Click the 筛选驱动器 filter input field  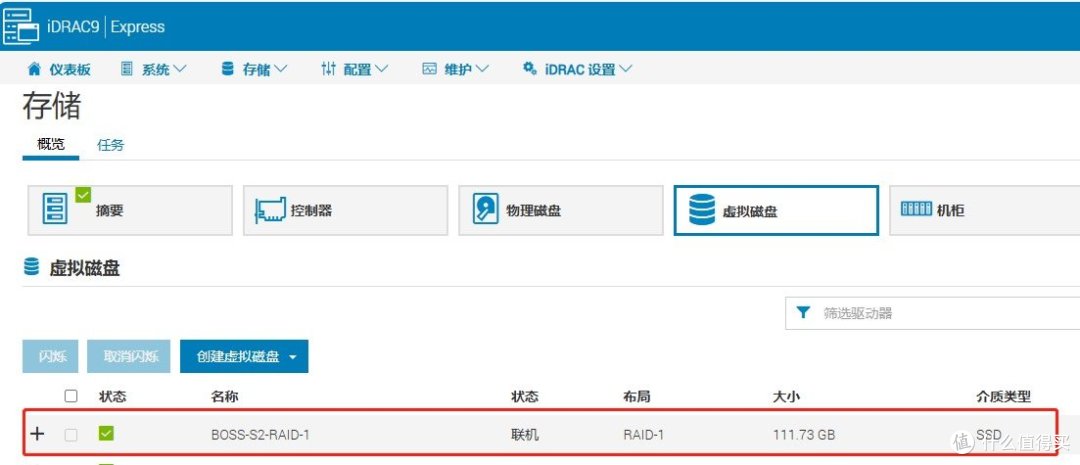(933, 313)
